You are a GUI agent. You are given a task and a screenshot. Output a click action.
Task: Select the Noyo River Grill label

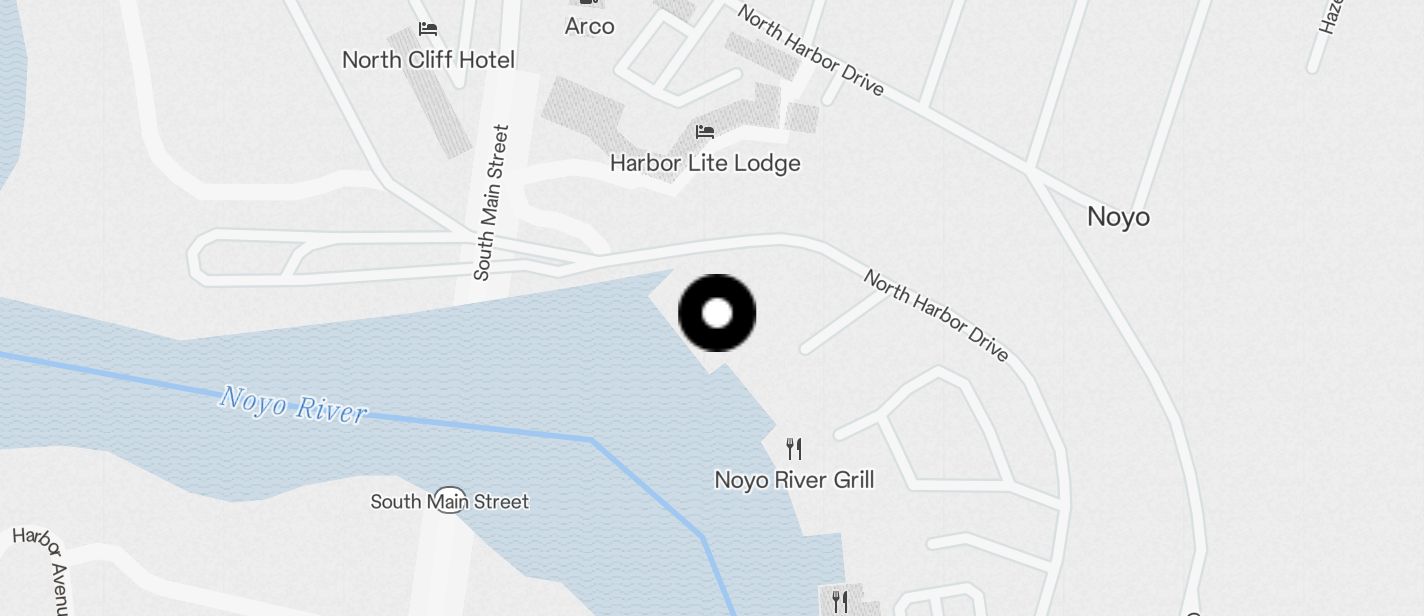[x=794, y=480]
